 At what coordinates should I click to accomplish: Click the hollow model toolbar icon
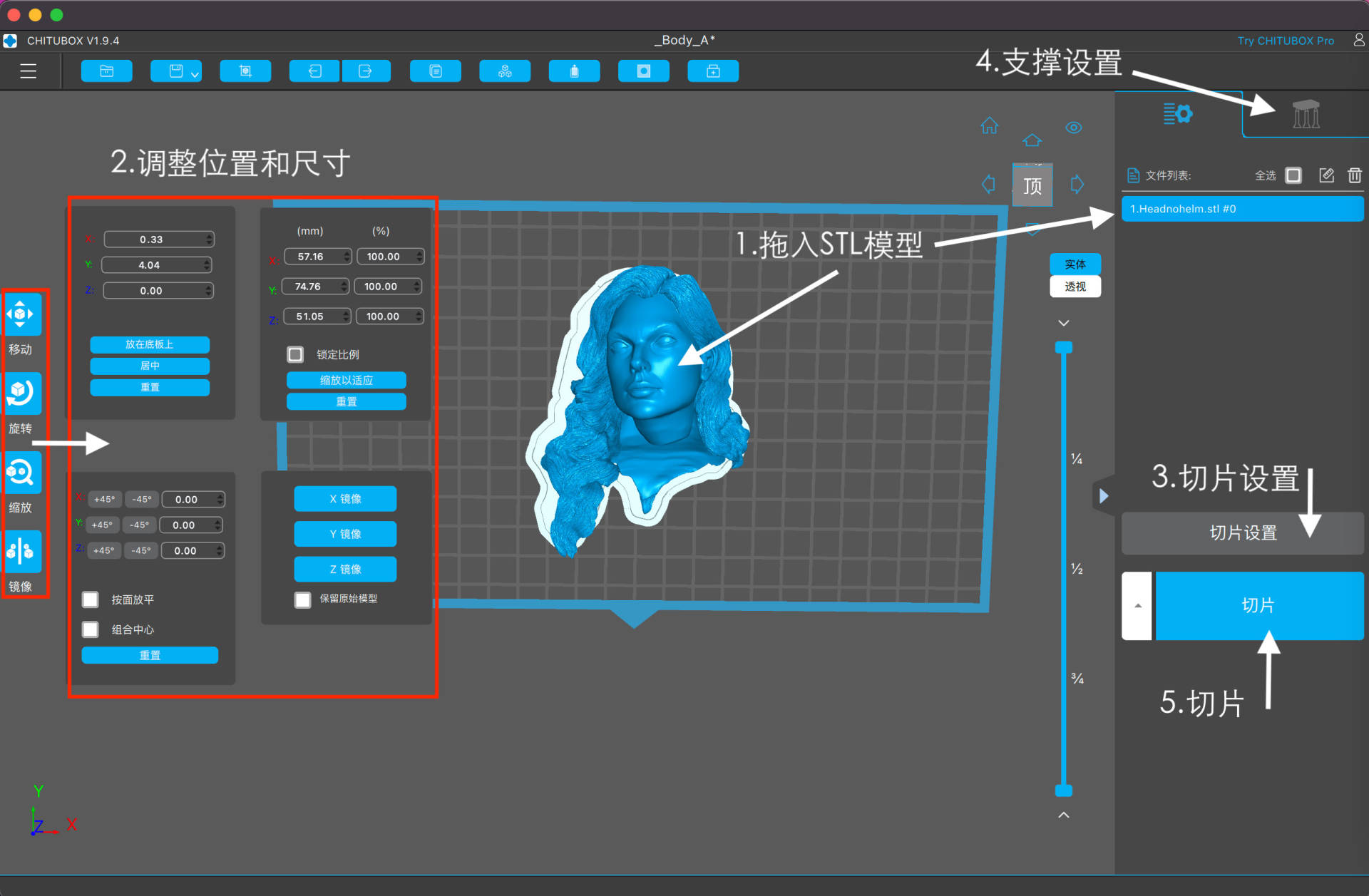[x=574, y=71]
